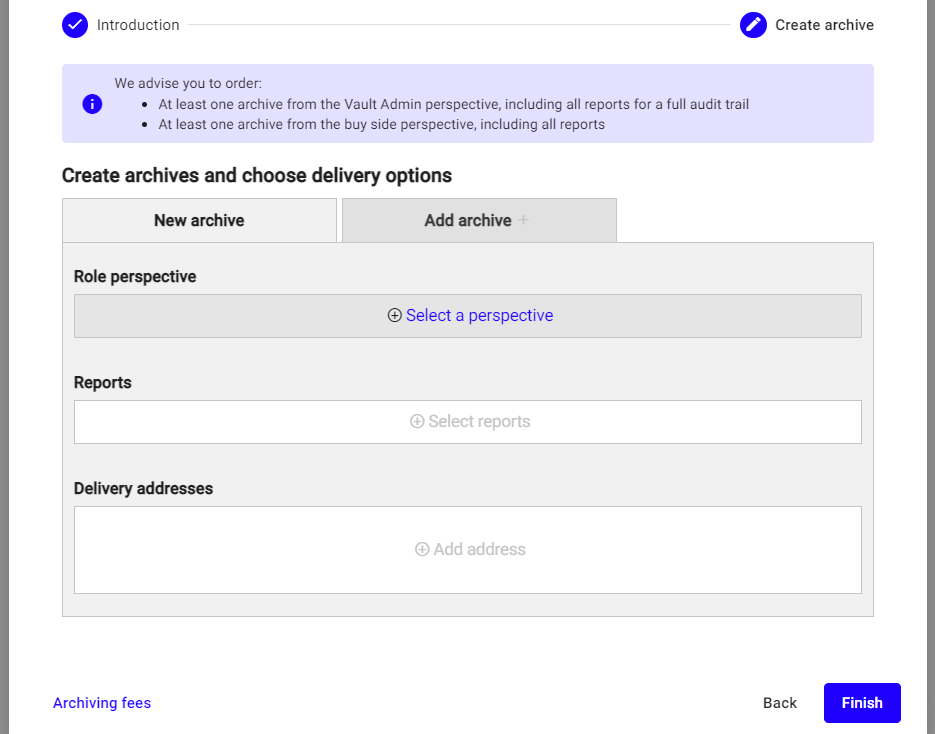Click the progress line between the wizard steps
This screenshot has height=734, width=935.
pos(460,25)
